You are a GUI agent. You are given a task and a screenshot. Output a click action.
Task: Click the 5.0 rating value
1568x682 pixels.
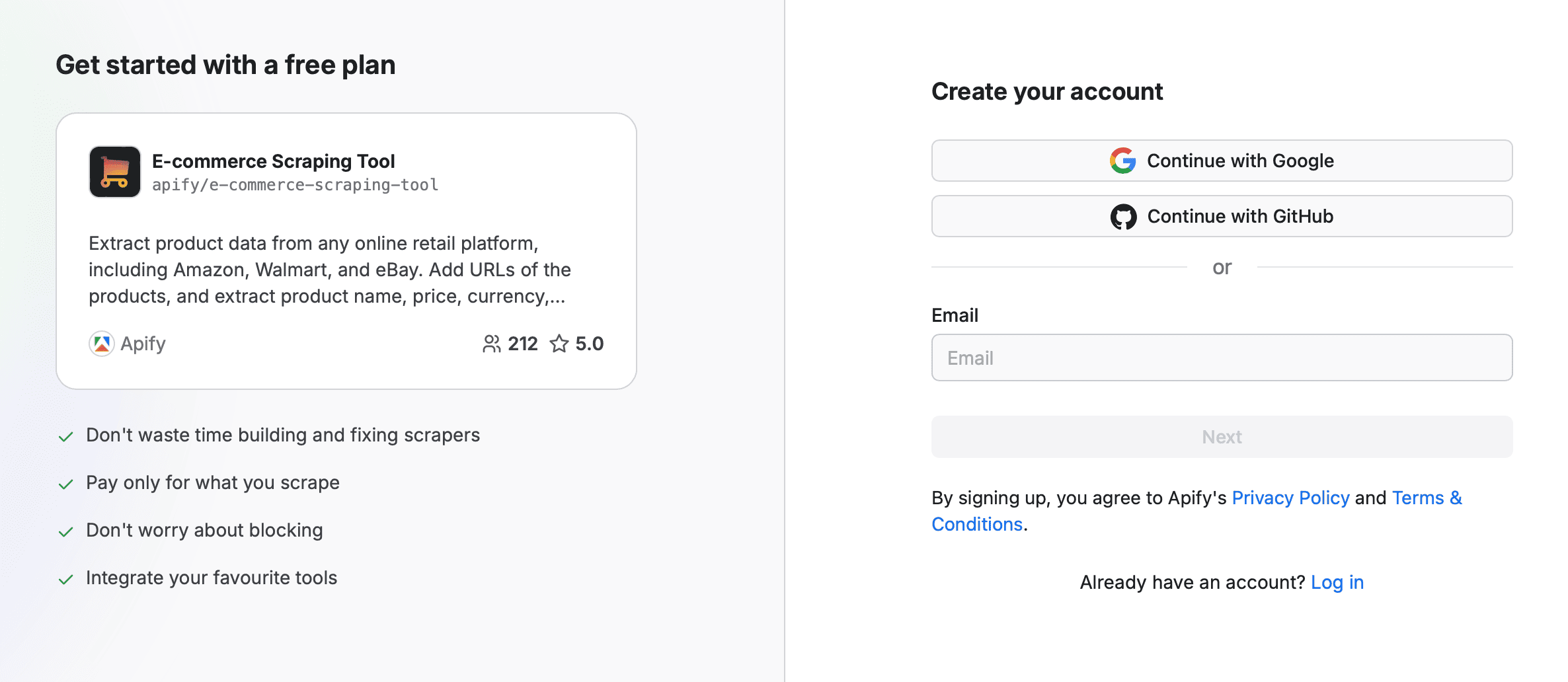(x=590, y=344)
